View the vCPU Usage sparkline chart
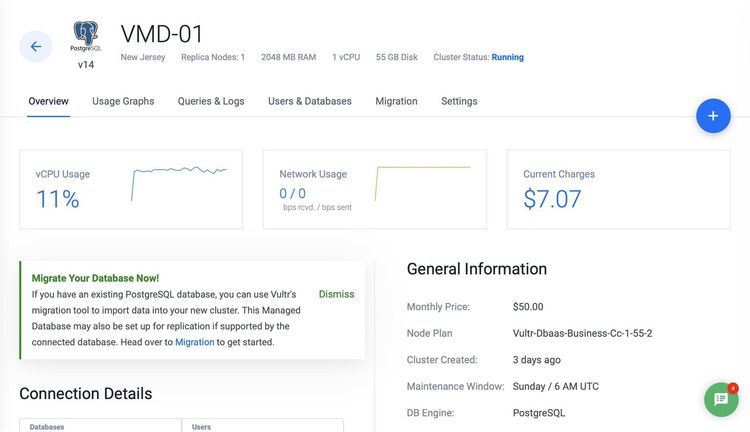This screenshot has height=432, width=750. 179,183
